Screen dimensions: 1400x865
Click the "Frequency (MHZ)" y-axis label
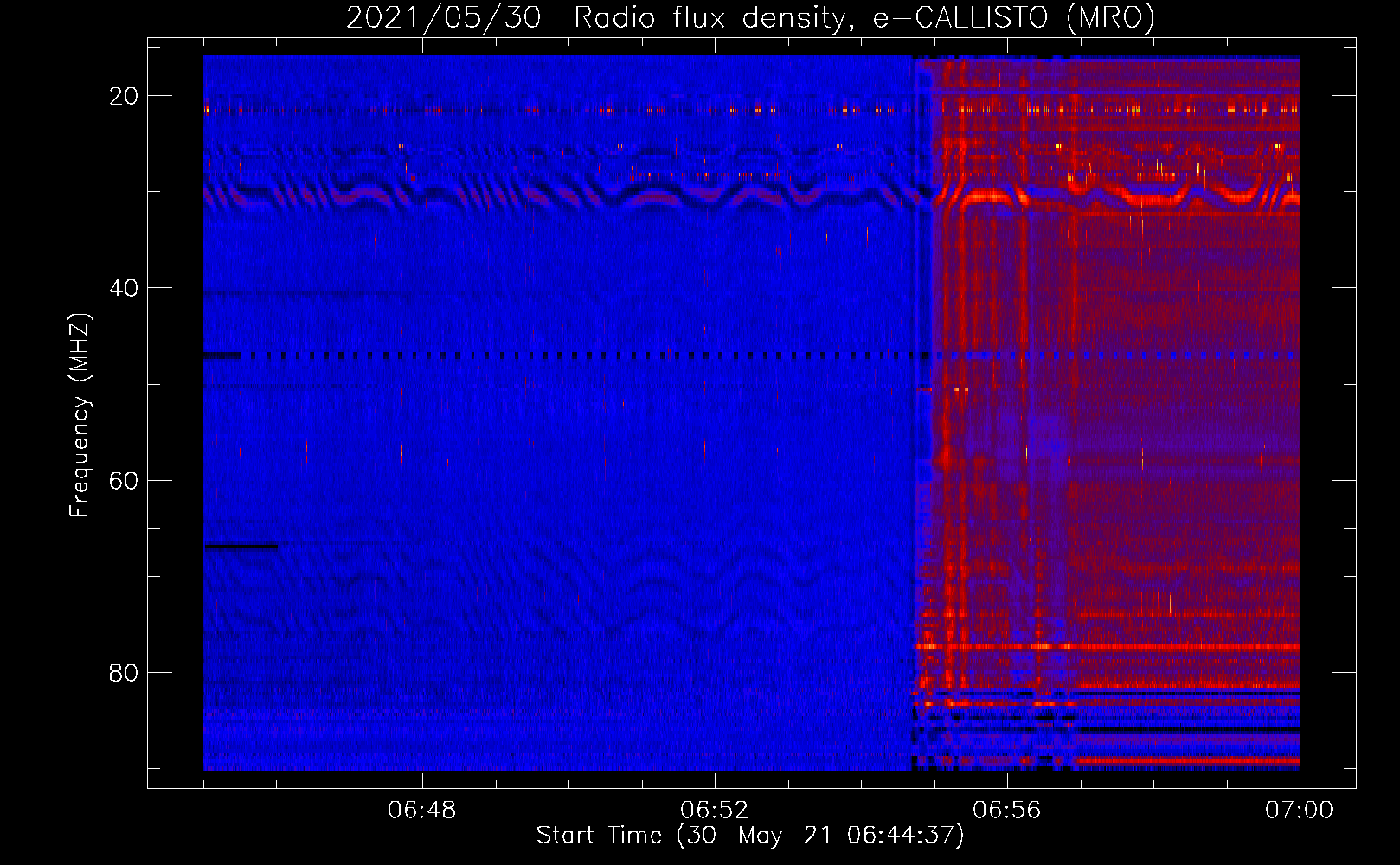[79, 414]
